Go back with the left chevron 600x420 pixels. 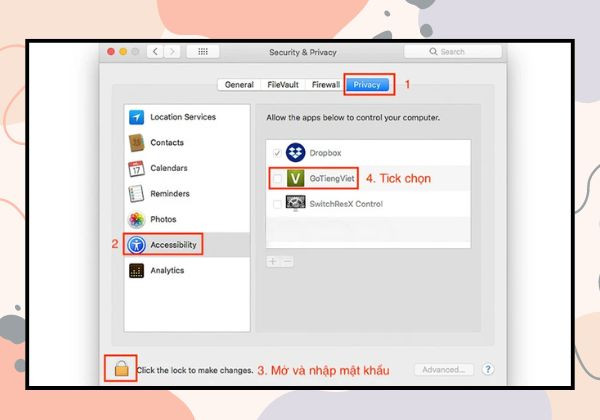(155, 52)
